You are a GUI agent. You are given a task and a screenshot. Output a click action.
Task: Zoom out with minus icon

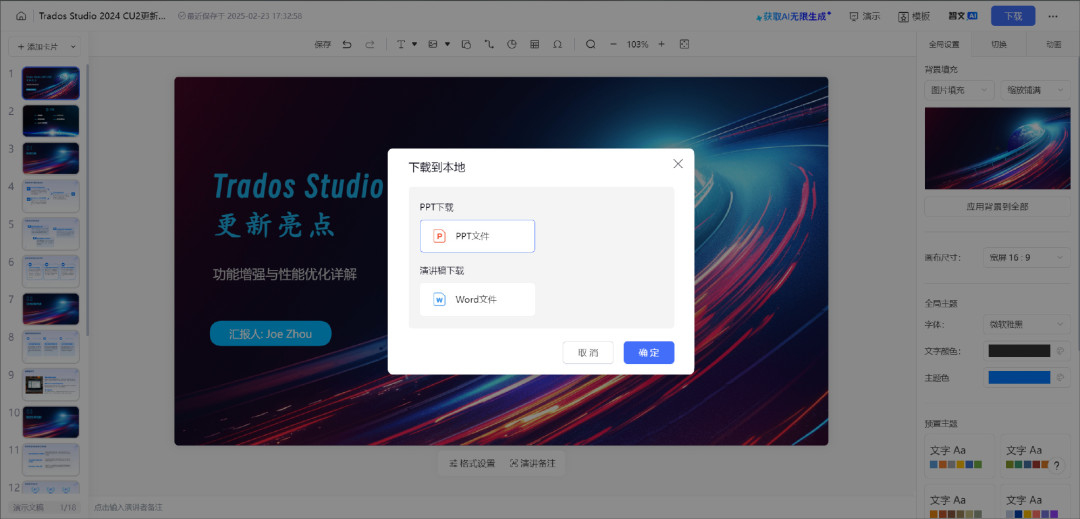pyautogui.click(x=613, y=44)
